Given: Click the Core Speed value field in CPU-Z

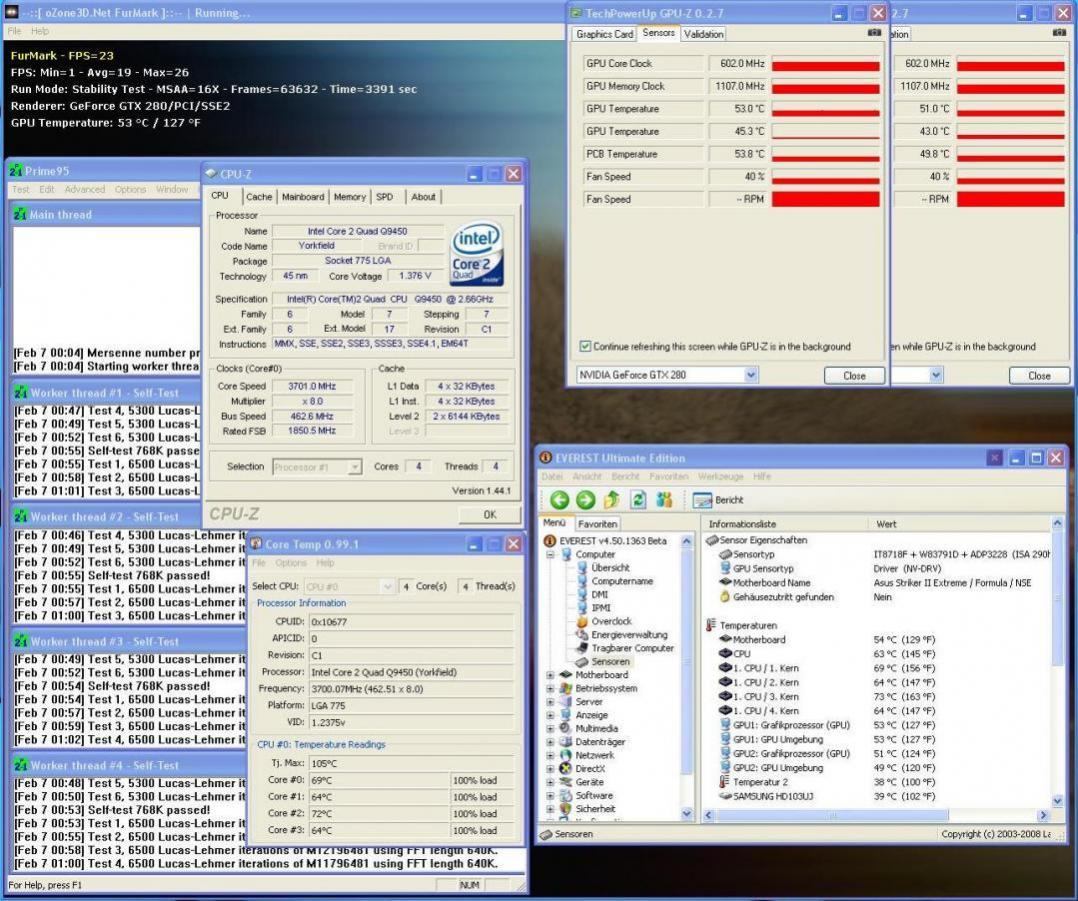Looking at the screenshot, I should point(312,386).
